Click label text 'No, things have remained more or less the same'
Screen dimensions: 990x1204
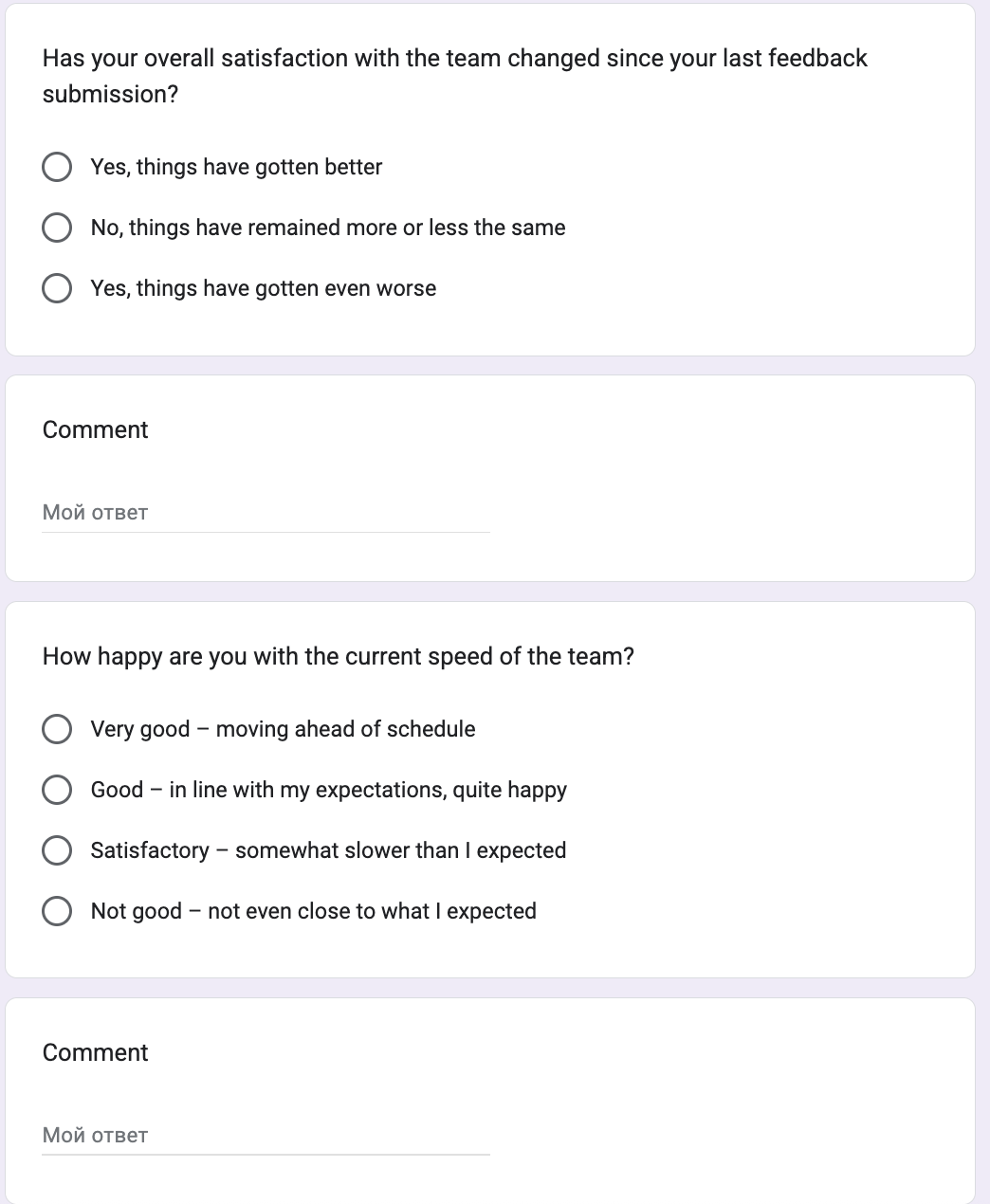click(328, 228)
